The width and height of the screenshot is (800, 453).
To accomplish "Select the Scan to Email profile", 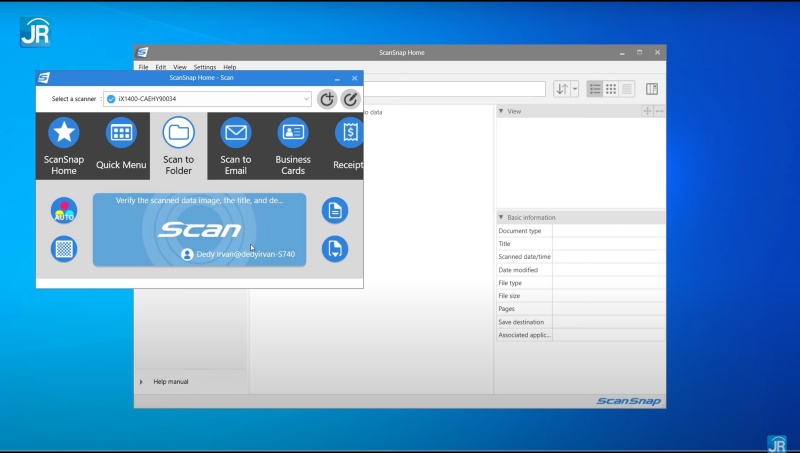I will pyautogui.click(x=236, y=133).
